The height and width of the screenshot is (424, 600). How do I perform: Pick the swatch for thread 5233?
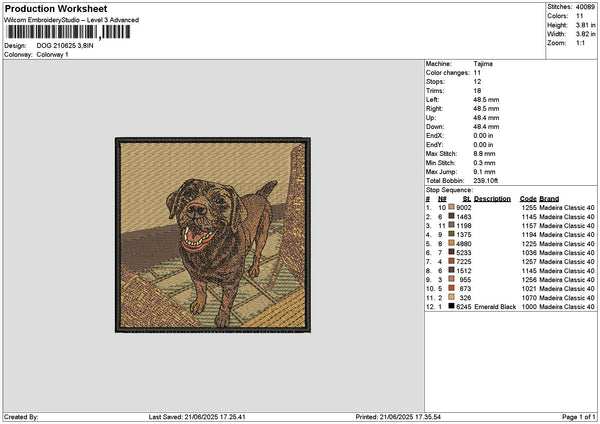pyautogui.click(x=452, y=252)
